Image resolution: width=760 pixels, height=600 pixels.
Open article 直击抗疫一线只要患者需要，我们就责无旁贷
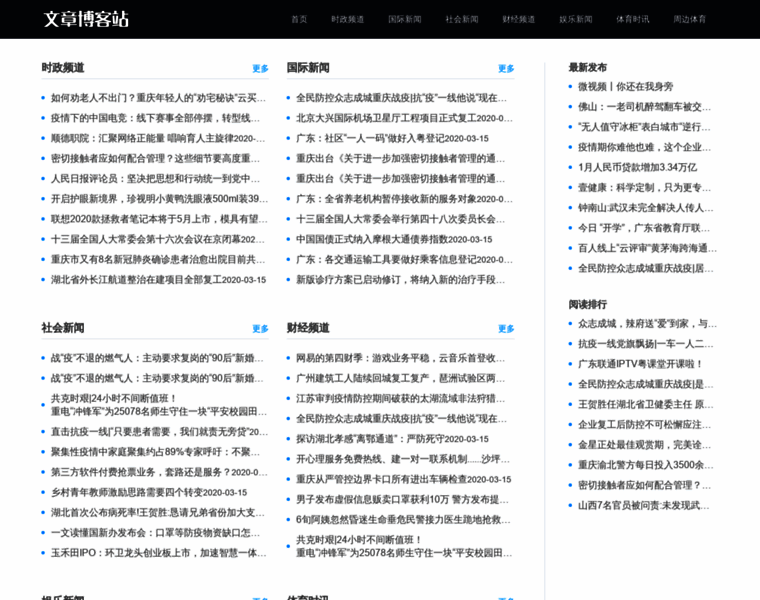coord(159,432)
